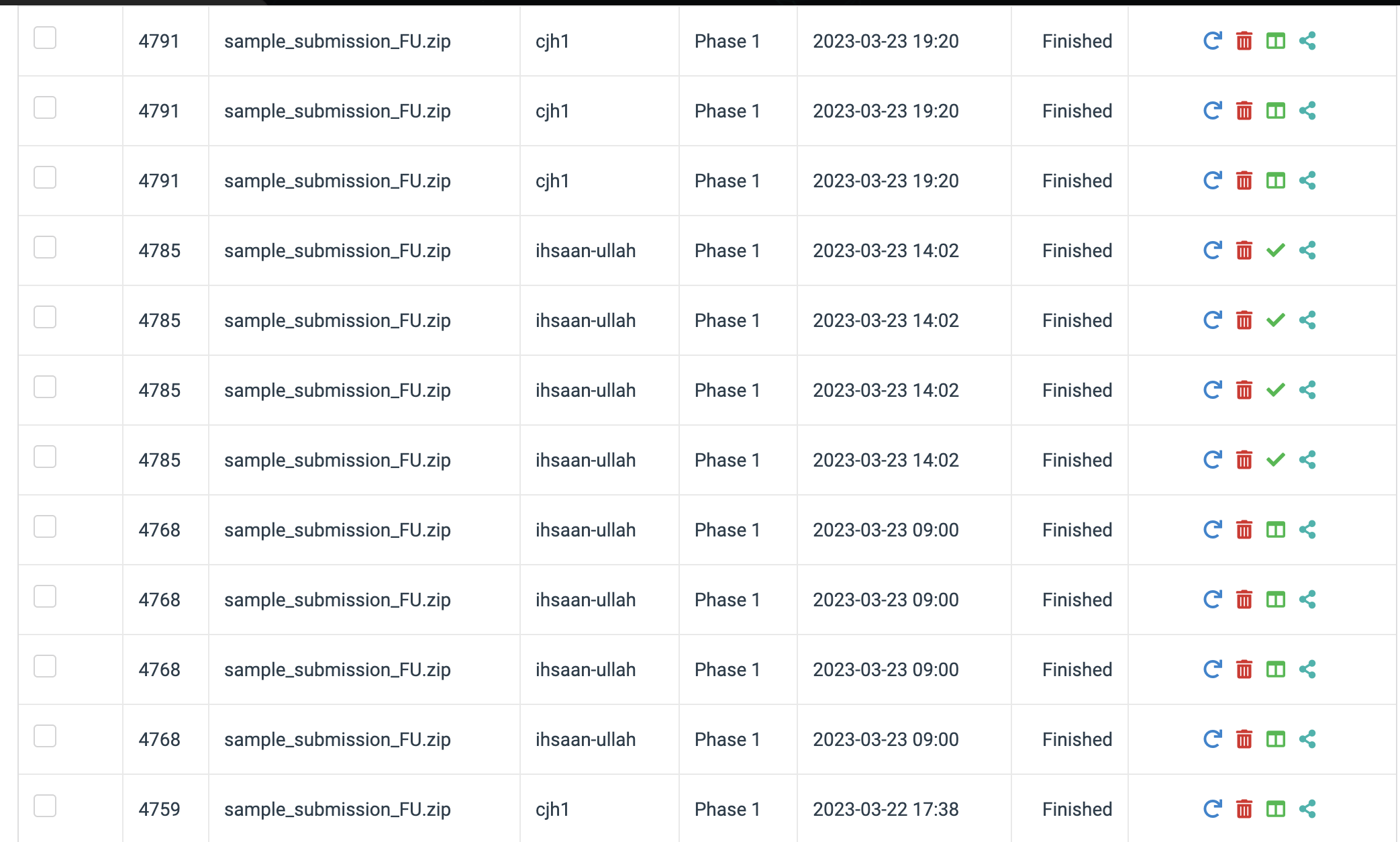Refresh the first 4768 submission

click(1212, 530)
